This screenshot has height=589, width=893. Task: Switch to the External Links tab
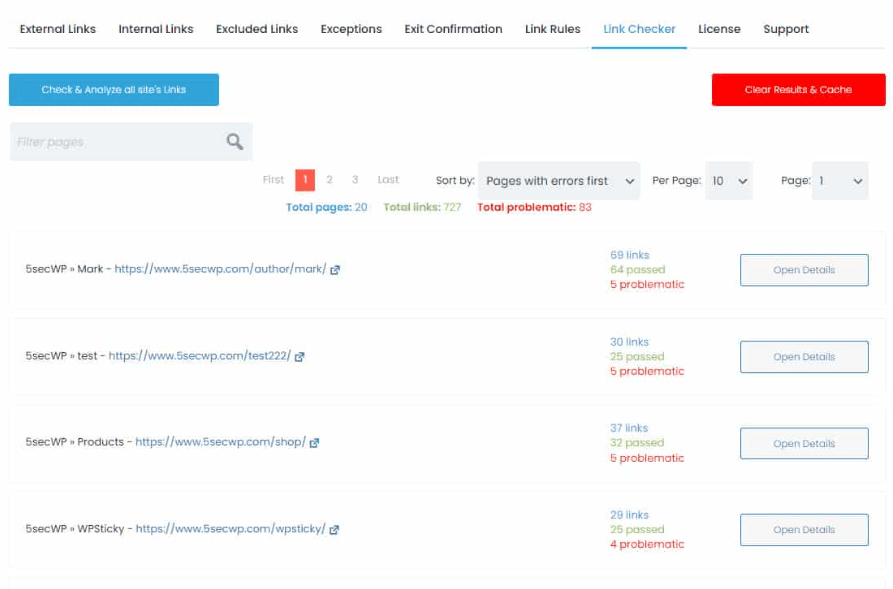58,29
